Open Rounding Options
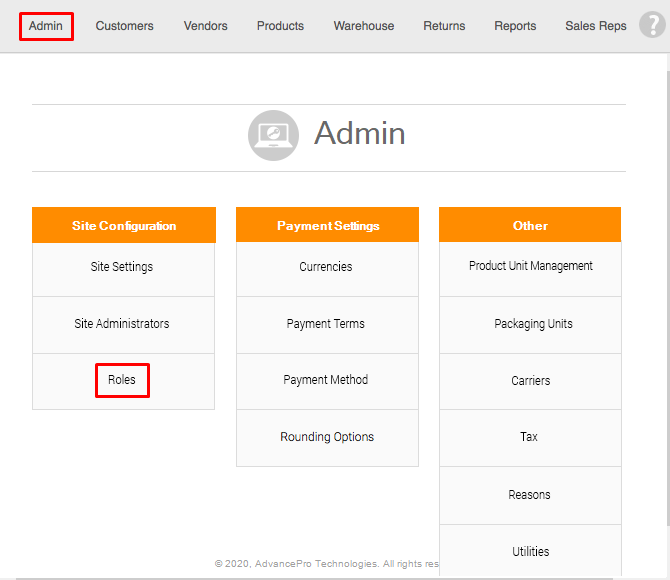The image size is (670, 580). pyautogui.click(x=327, y=437)
